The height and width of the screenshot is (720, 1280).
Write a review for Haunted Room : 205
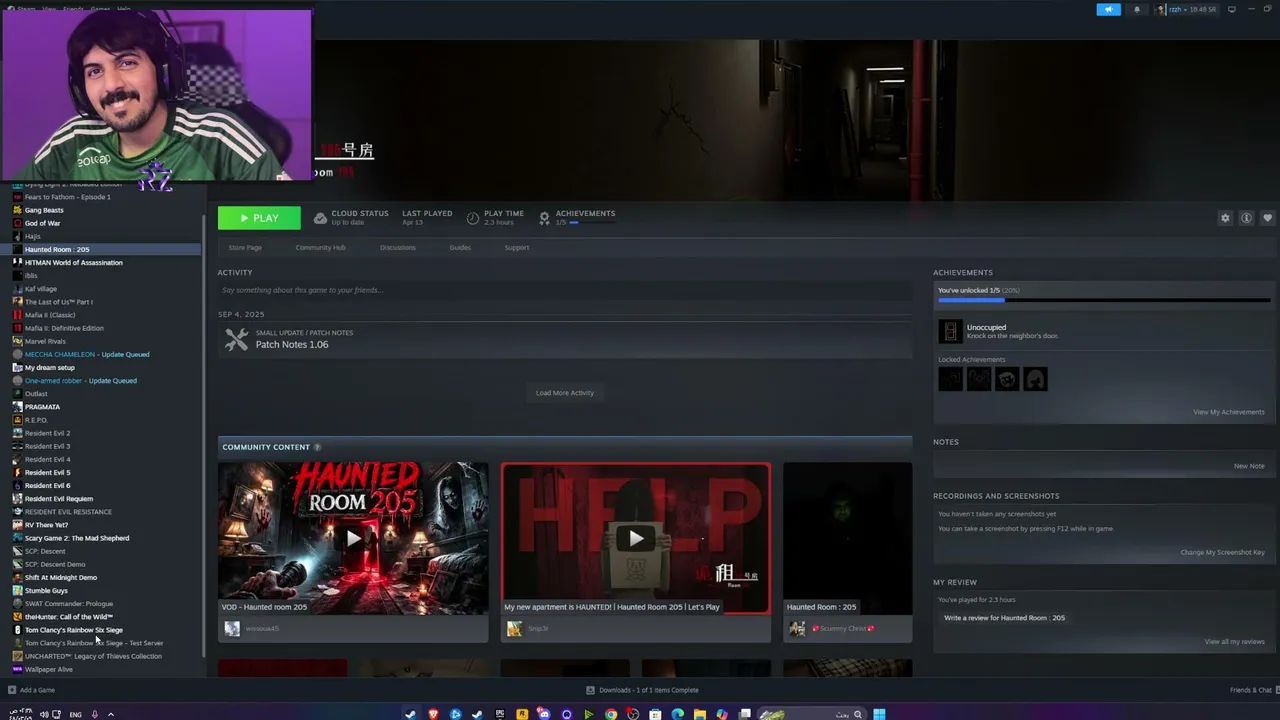pos(1004,618)
